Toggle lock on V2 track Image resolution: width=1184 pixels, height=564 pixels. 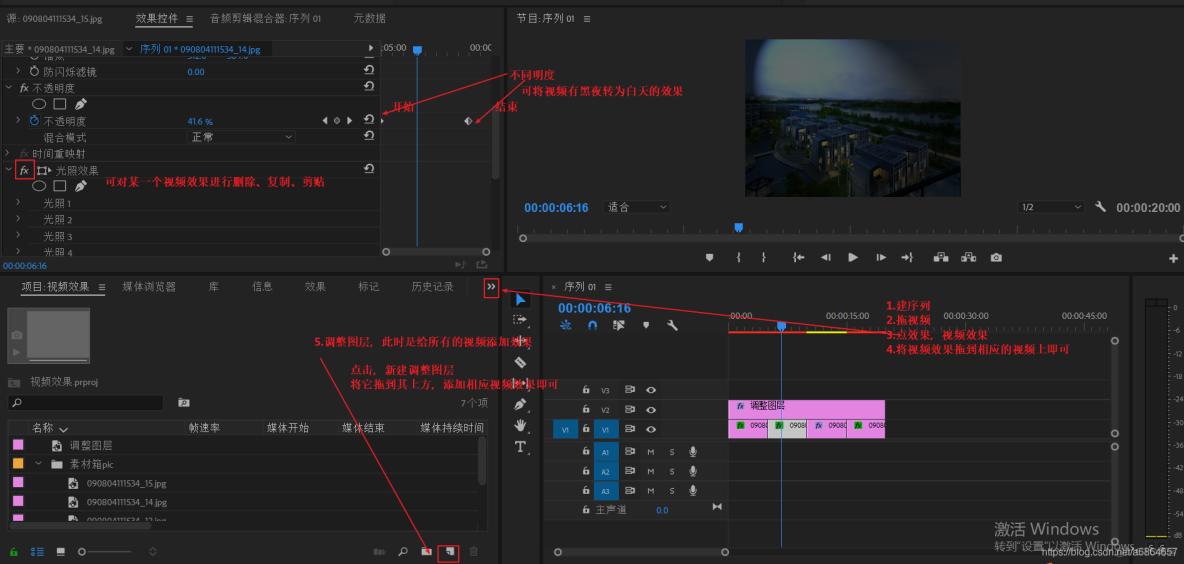coord(585,409)
